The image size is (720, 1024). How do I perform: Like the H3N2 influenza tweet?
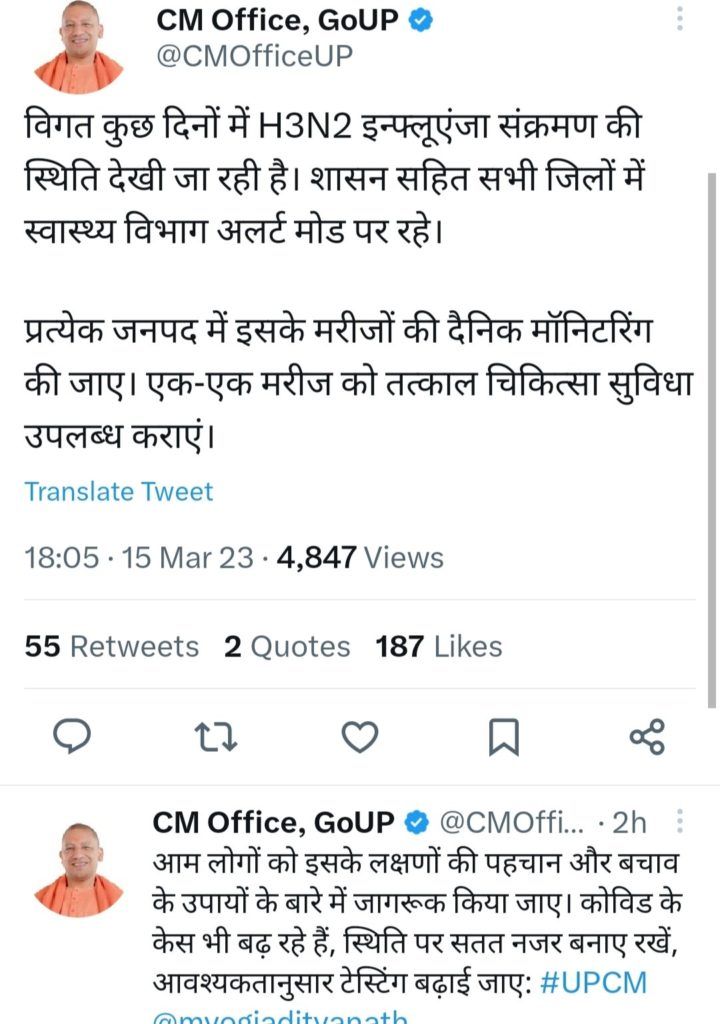tap(360, 738)
